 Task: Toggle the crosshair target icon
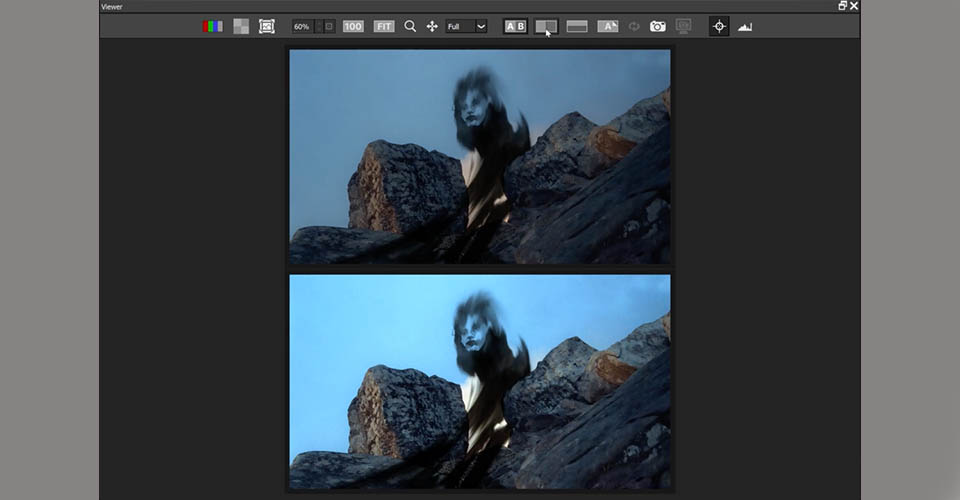[x=719, y=26]
